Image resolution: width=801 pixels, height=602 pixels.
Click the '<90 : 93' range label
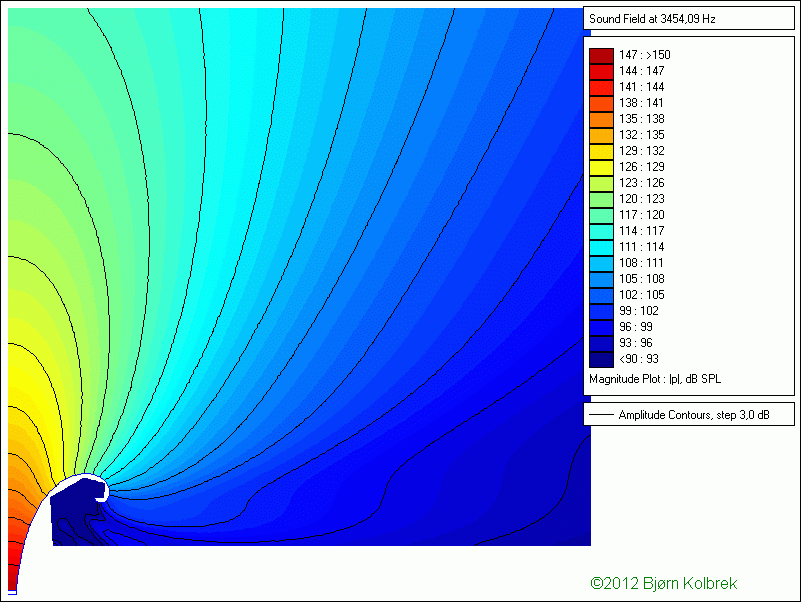pyautogui.click(x=639, y=359)
